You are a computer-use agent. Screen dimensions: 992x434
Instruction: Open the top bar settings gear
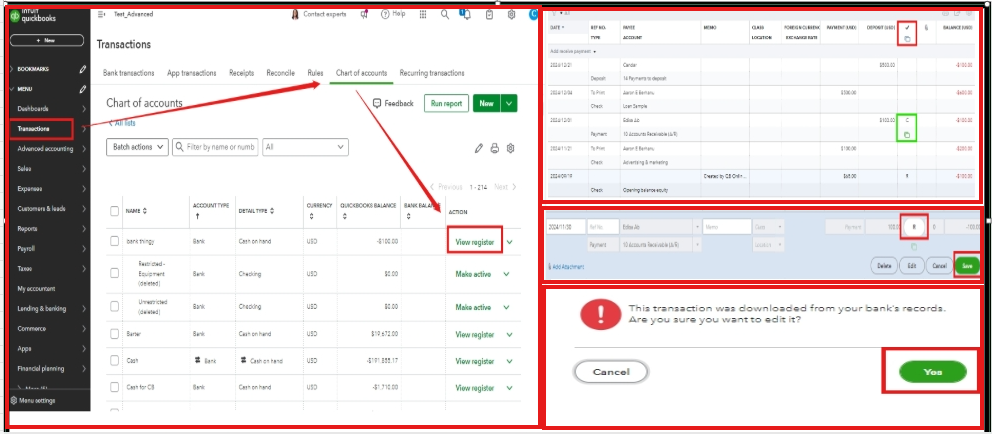511,14
